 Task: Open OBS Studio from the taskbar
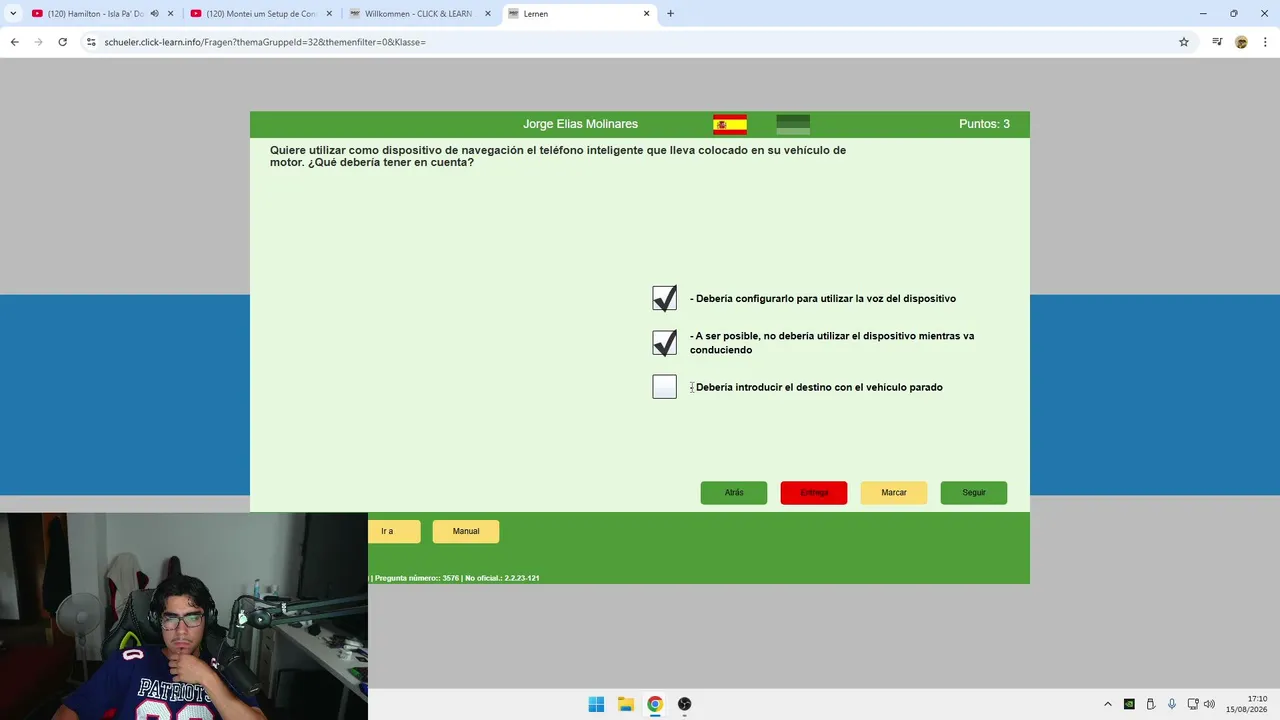685,704
